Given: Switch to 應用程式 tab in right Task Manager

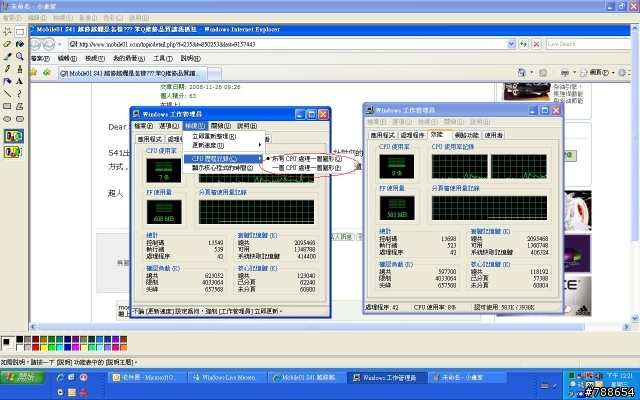Looking at the screenshot, I should (382, 135).
